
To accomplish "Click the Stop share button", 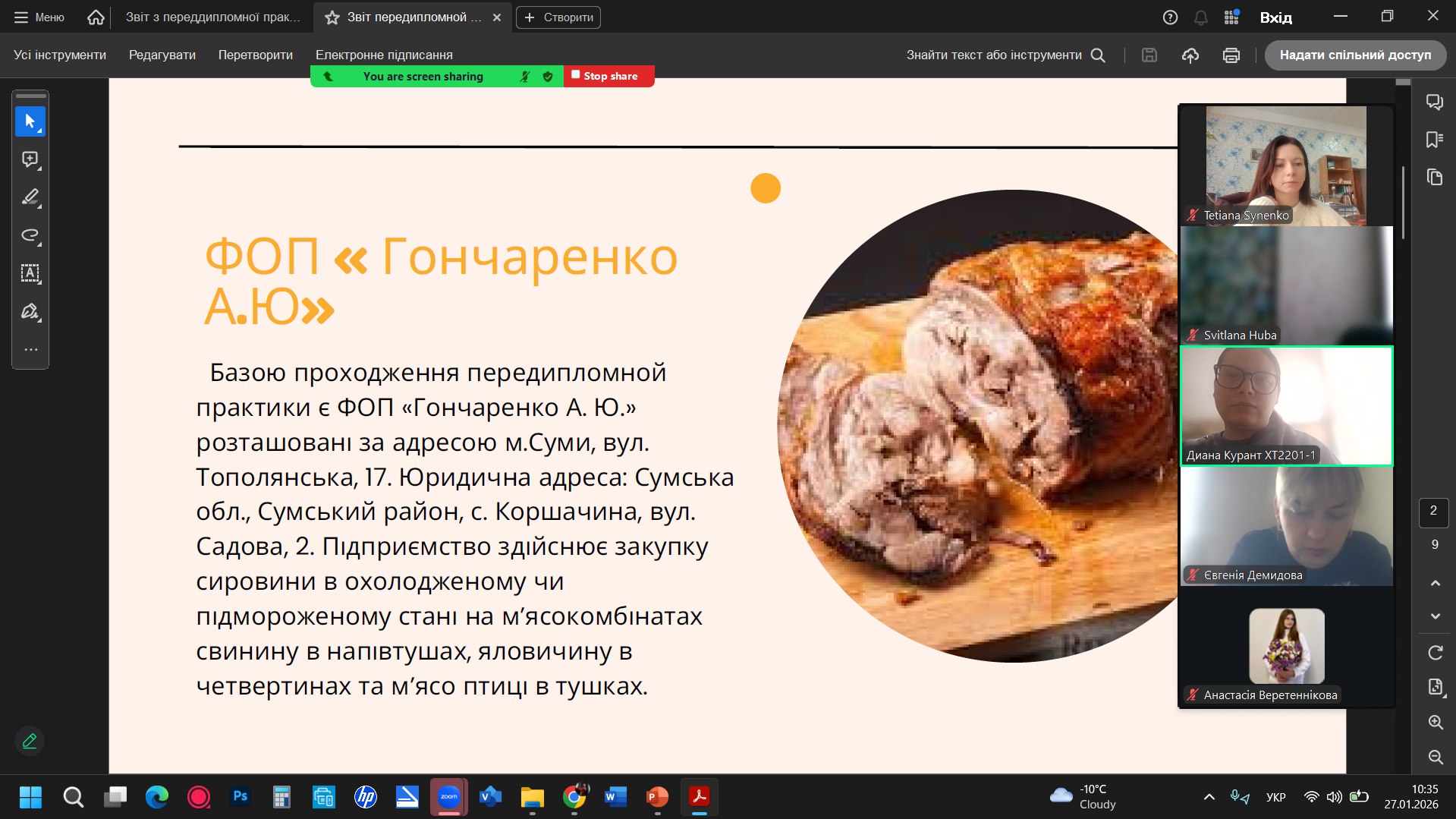I will (609, 77).
